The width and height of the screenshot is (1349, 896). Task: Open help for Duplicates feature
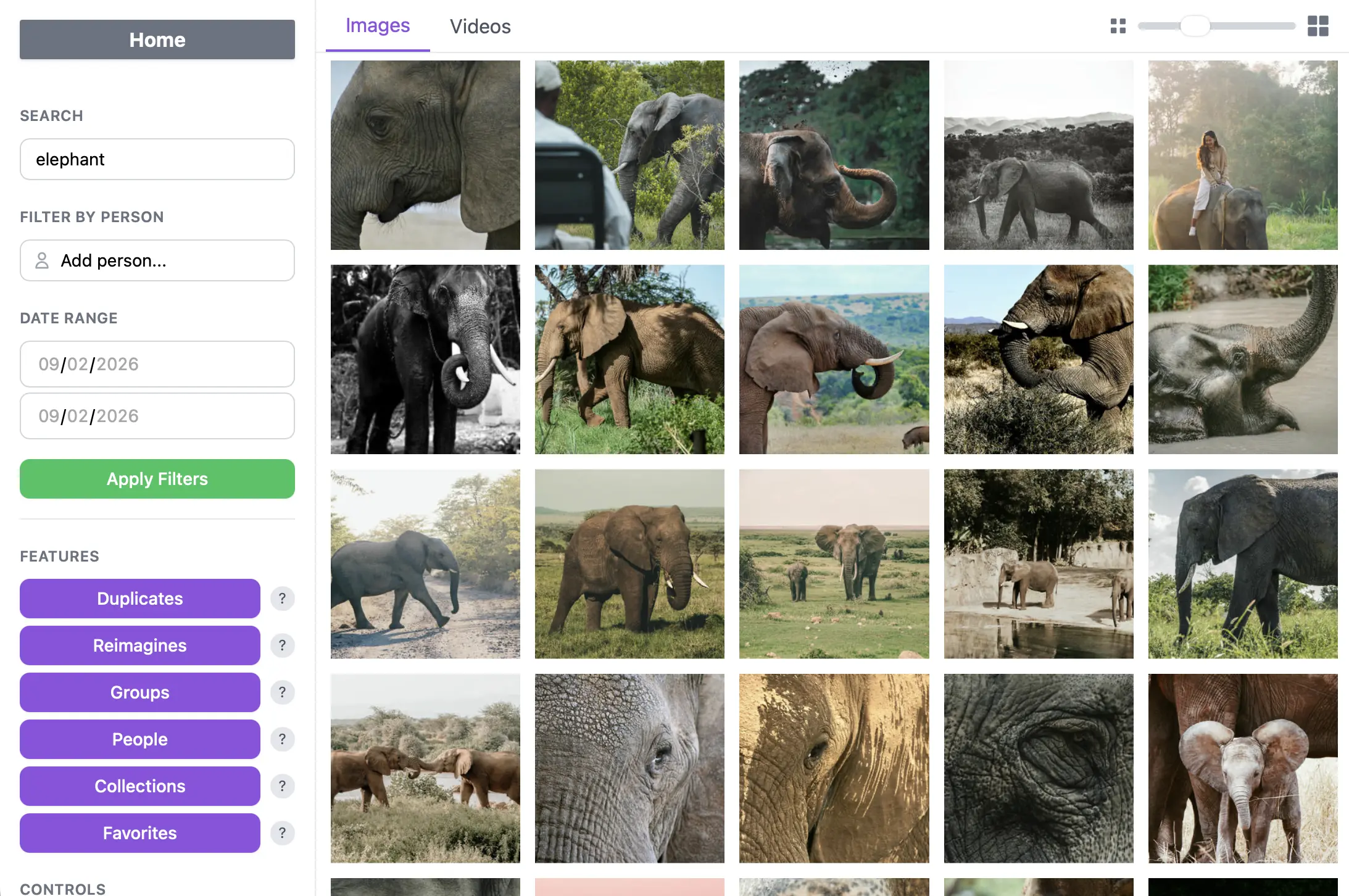point(282,599)
